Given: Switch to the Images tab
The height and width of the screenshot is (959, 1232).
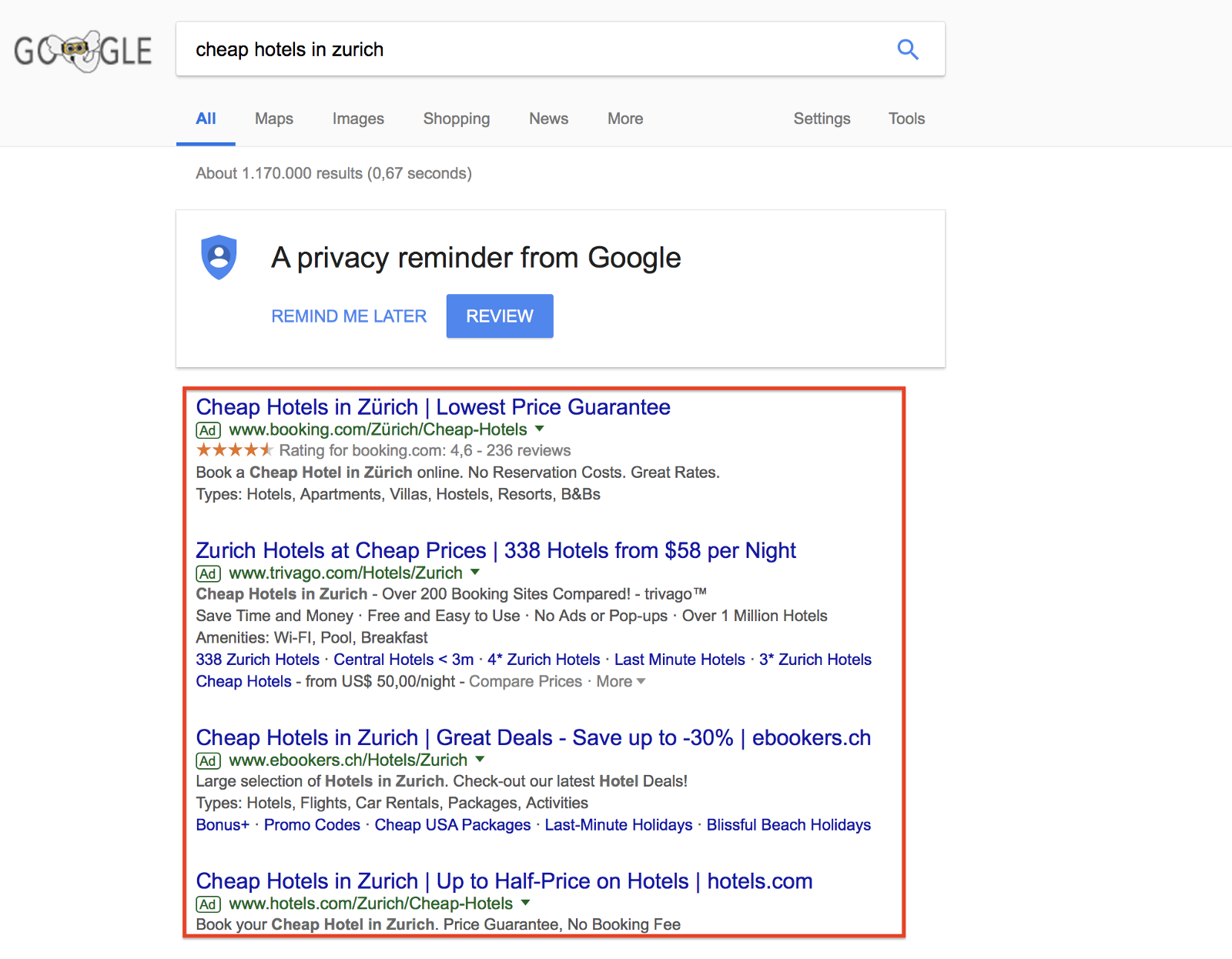Looking at the screenshot, I should pyautogui.click(x=358, y=119).
